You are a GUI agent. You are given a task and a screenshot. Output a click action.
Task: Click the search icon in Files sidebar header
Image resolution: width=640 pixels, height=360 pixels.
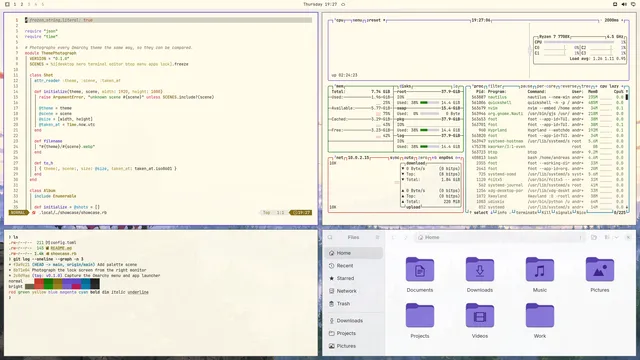[x=330, y=237]
